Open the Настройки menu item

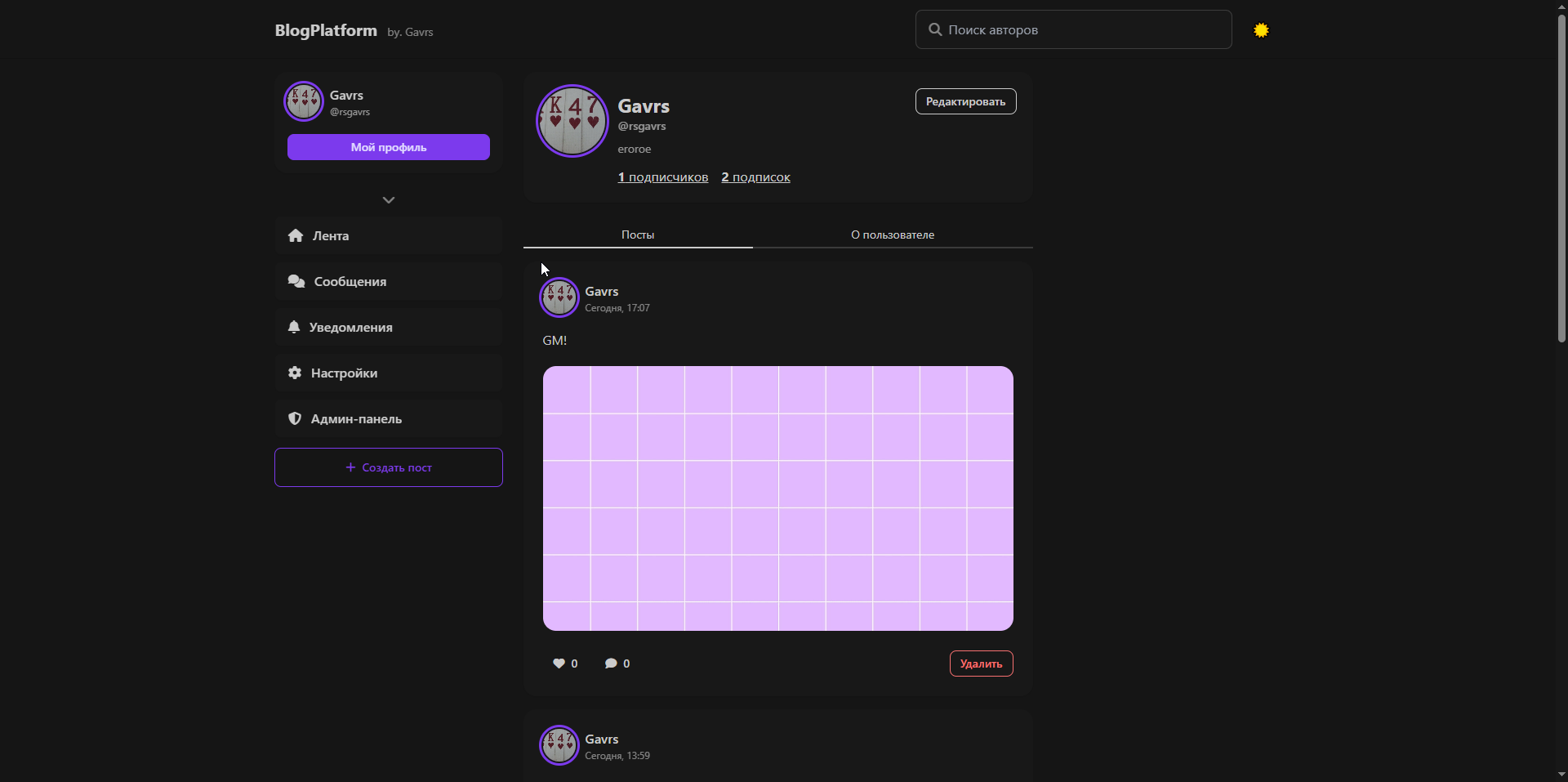389,373
